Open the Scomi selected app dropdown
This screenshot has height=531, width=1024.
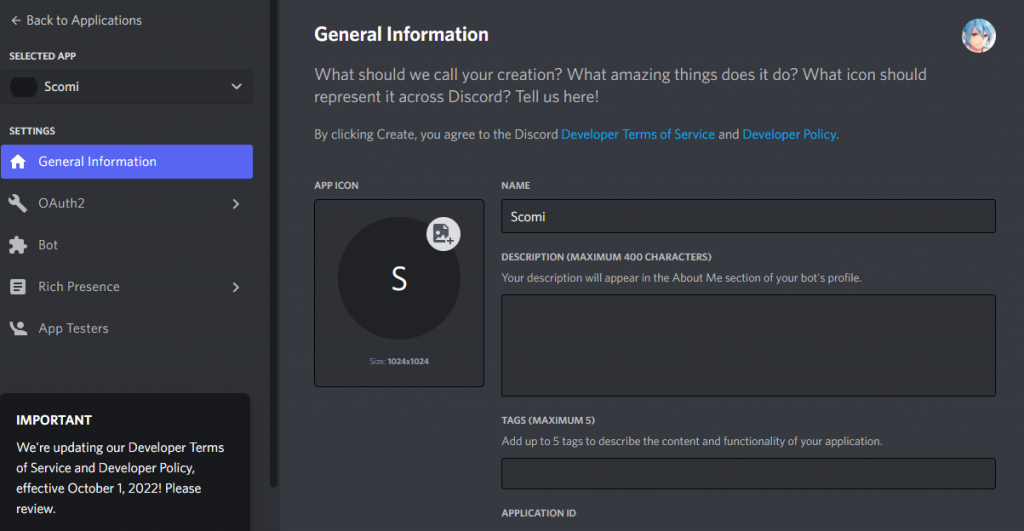click(x=127, y=87)
